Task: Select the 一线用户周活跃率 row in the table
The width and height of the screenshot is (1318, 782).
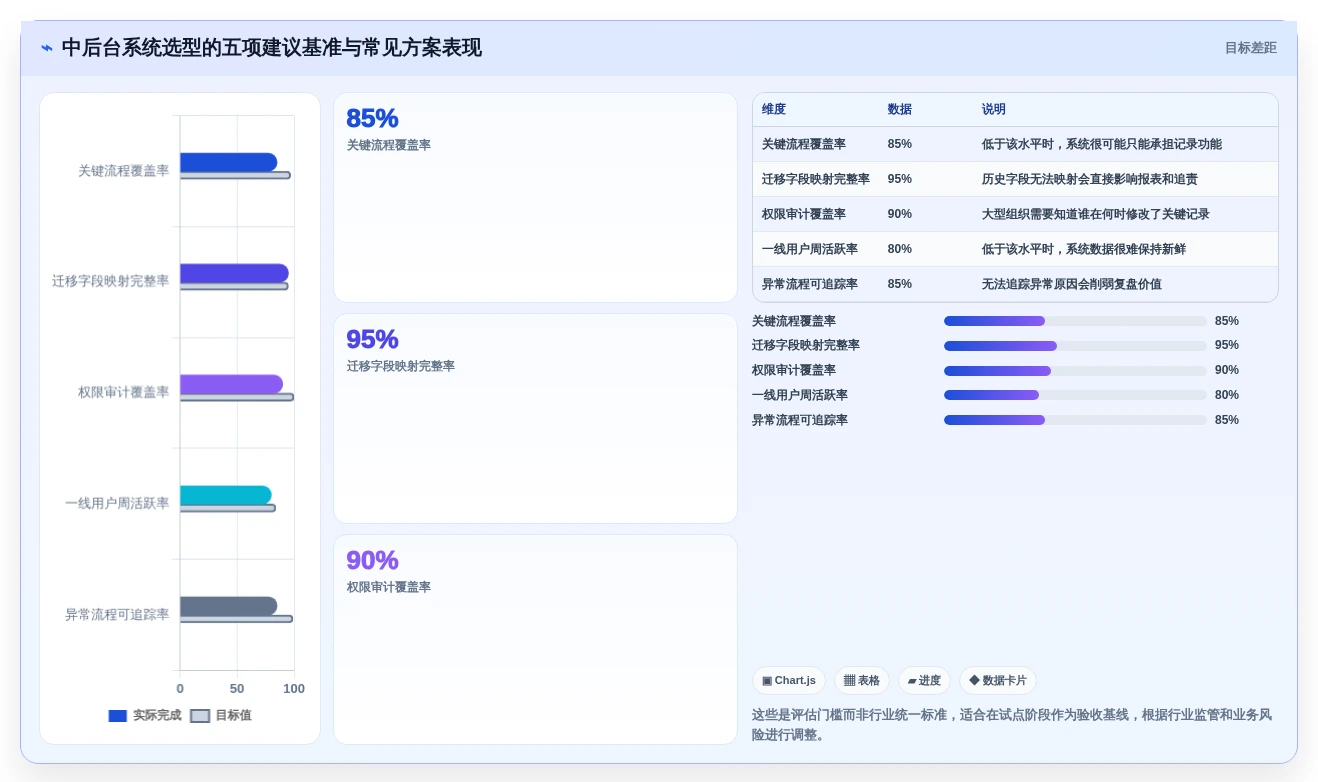Action: pos(1015,249)
